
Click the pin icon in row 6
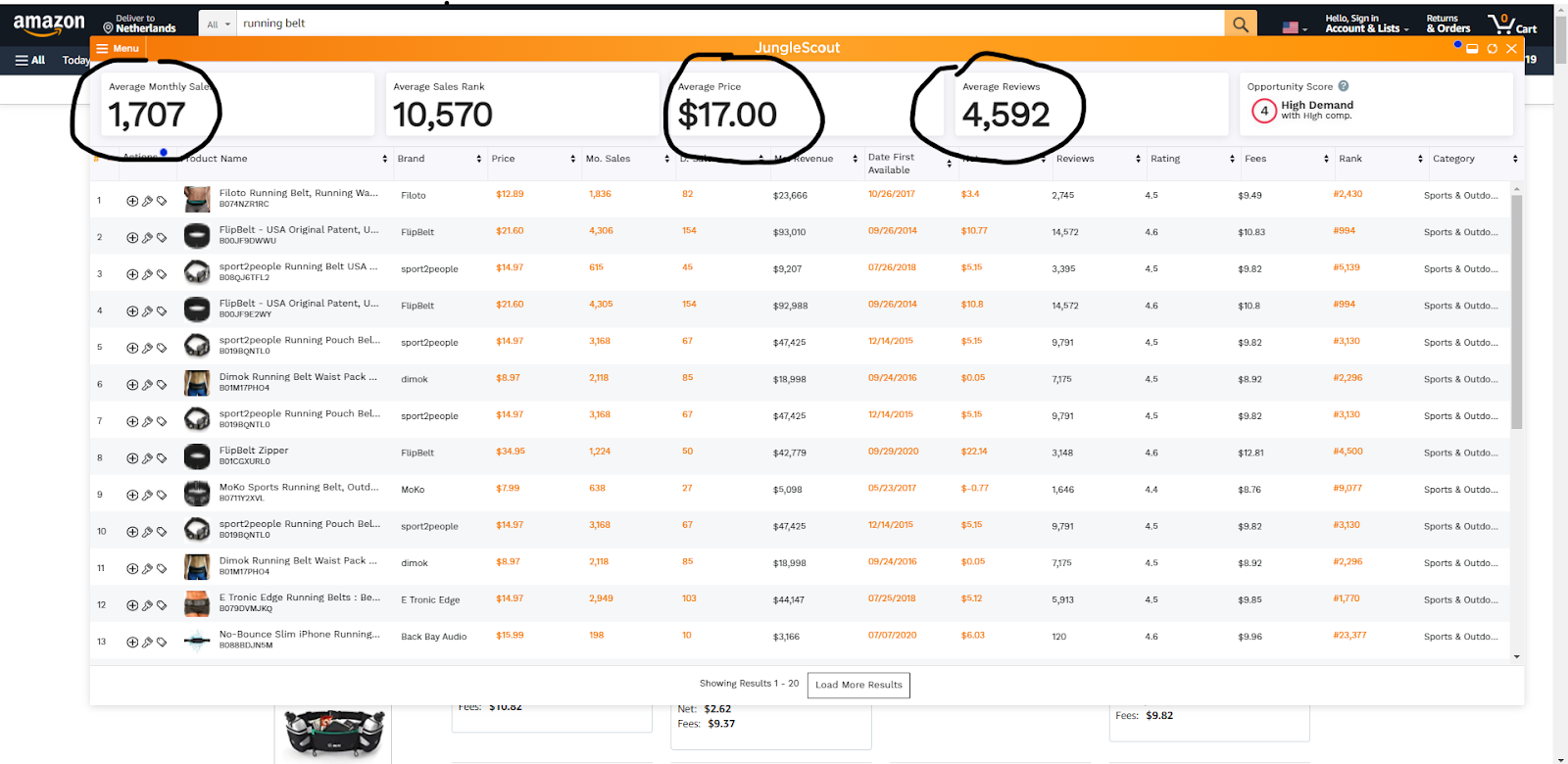[147, 384]
